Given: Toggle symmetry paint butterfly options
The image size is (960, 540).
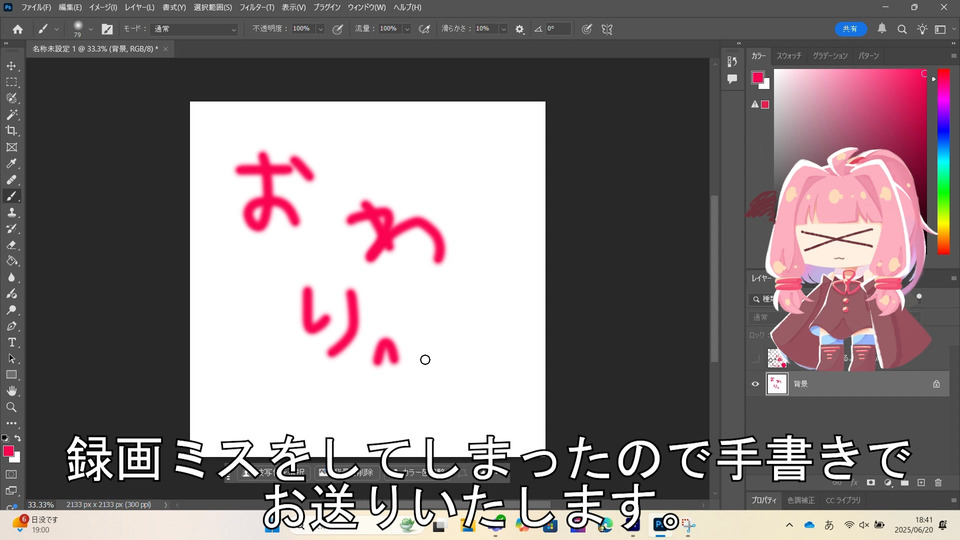Looking at the screenshot, I should point(607,29).
